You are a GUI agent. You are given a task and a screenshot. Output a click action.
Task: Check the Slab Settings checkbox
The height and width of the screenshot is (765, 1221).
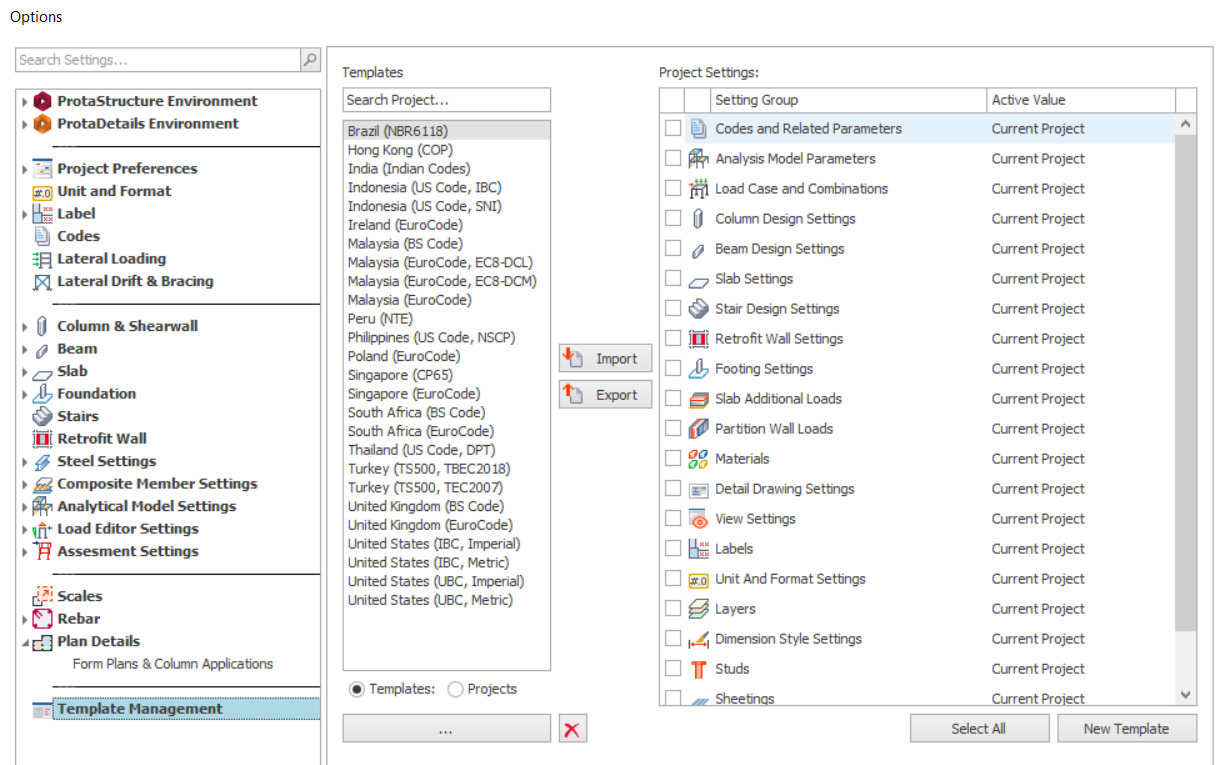(x=673, y=279)
